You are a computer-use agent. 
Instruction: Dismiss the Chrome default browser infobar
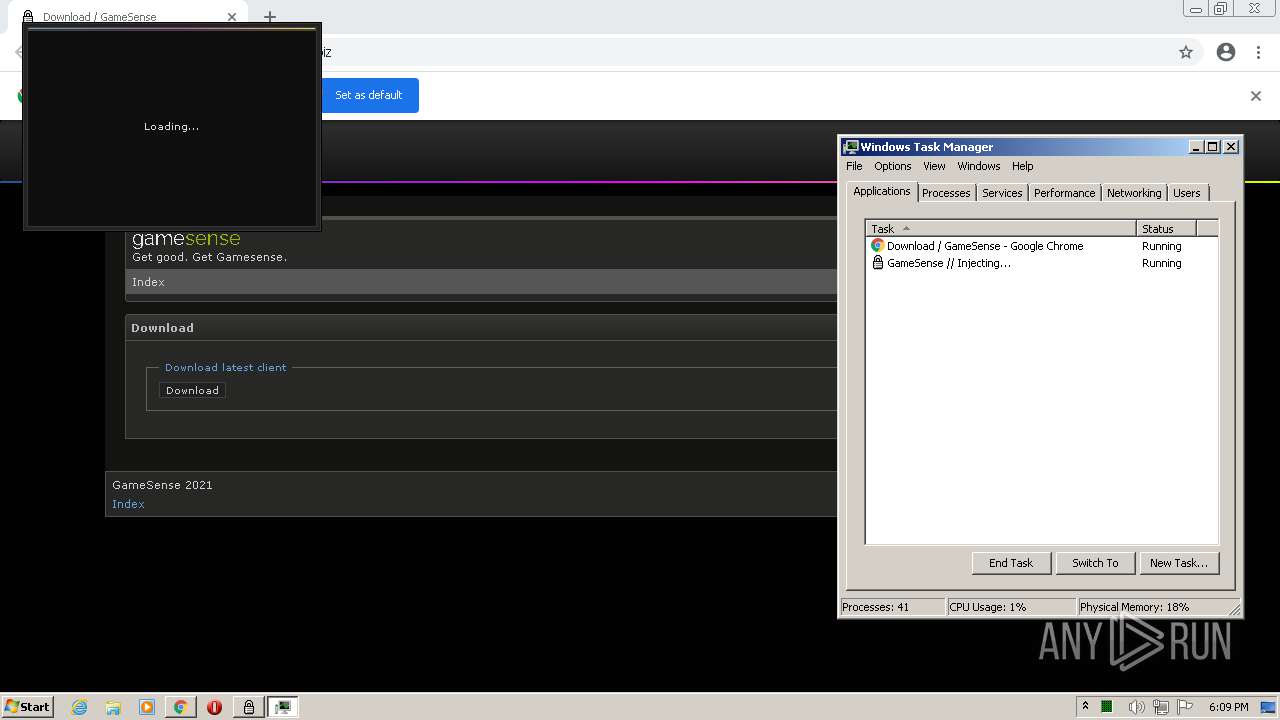(x=1256, y=96)
